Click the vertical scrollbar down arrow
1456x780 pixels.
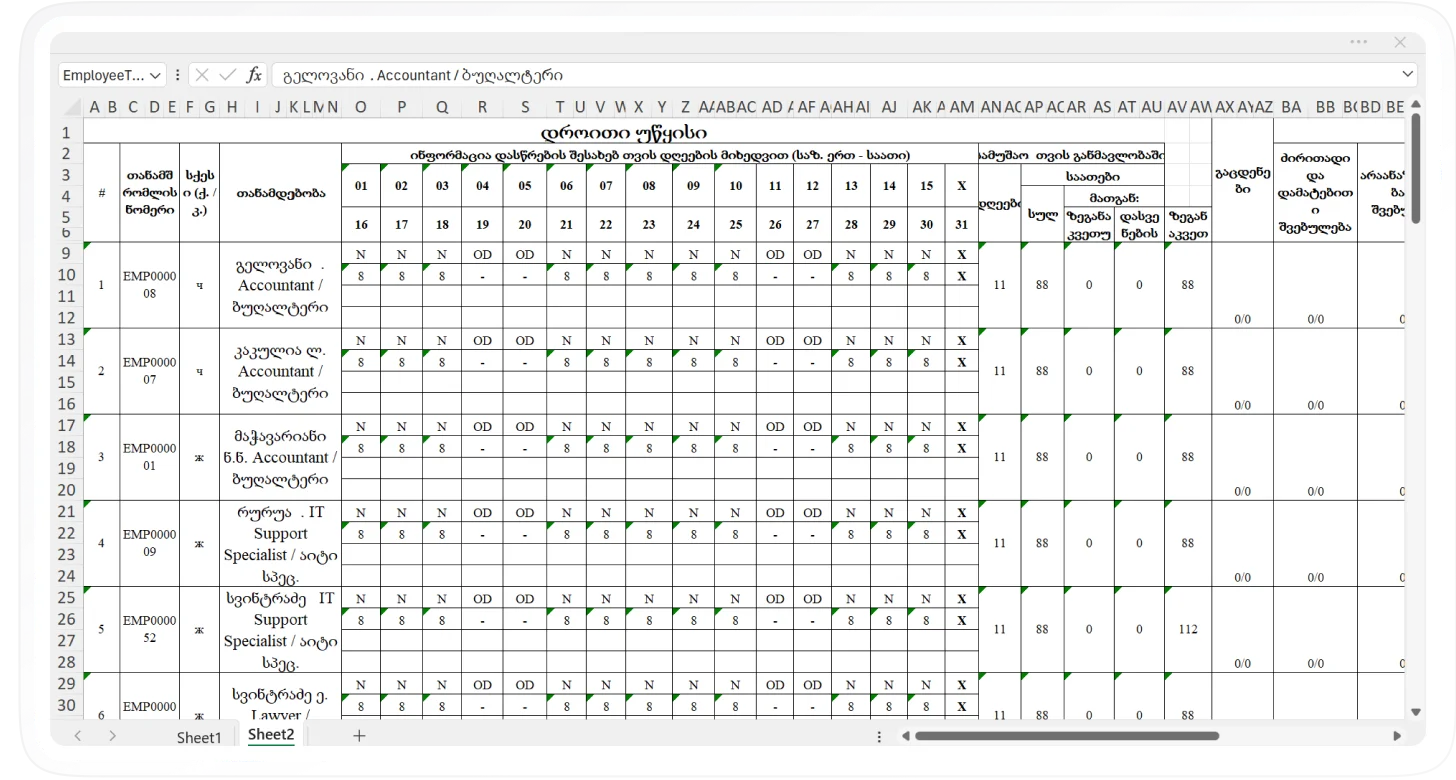point(1415,711)
